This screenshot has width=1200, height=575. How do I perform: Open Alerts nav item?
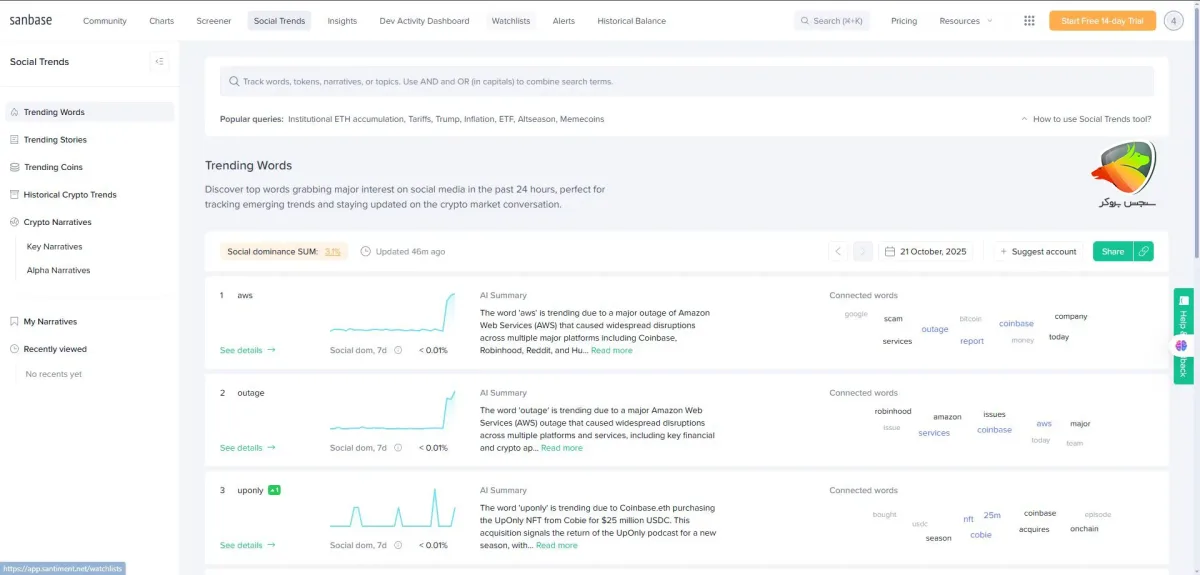click(564, 21)
